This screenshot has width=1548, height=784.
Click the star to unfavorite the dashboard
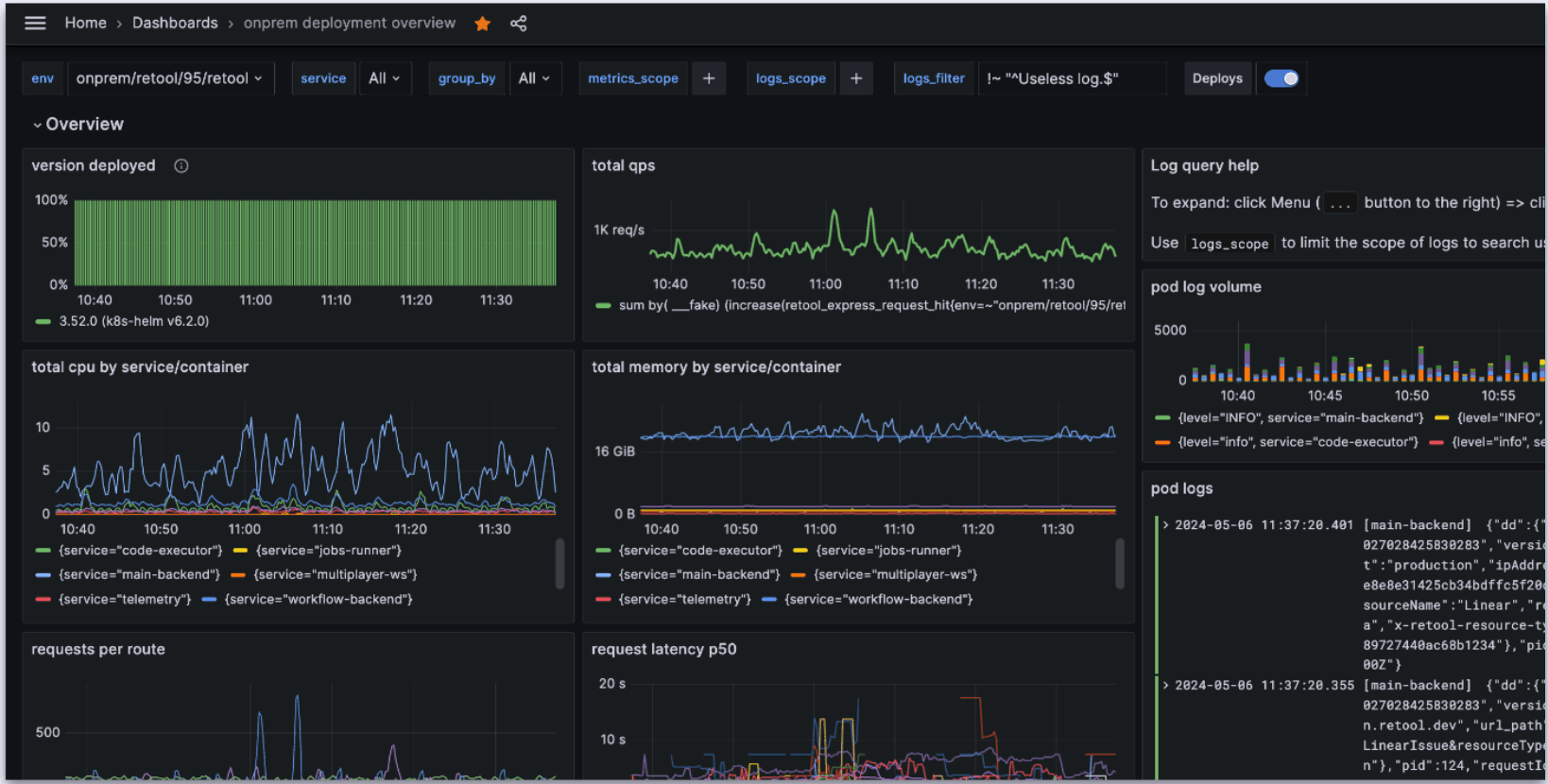point(482,24)
